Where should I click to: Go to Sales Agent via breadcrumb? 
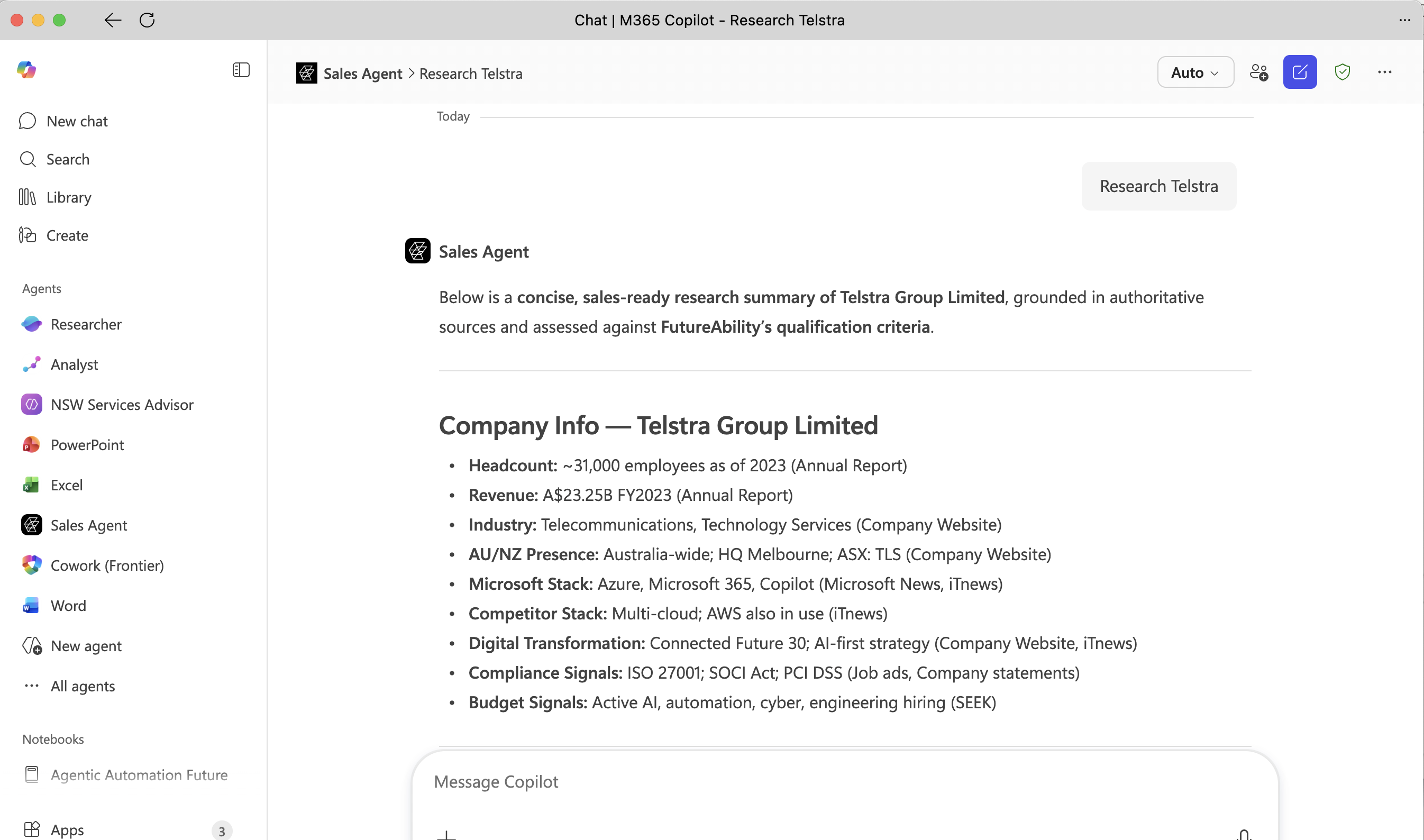pos(362,73)
